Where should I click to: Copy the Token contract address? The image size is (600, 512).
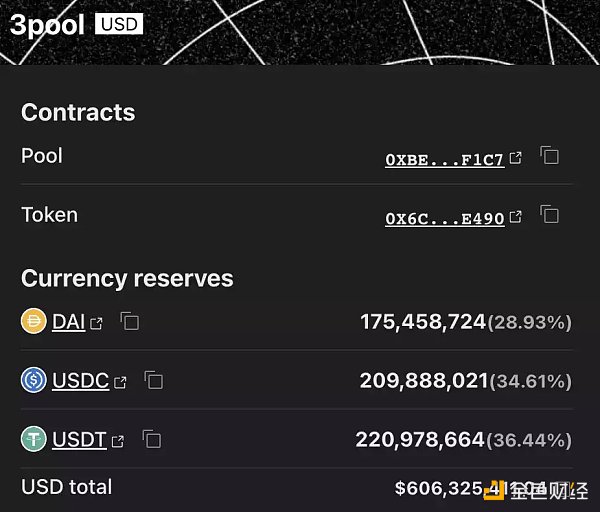(549, 214)
